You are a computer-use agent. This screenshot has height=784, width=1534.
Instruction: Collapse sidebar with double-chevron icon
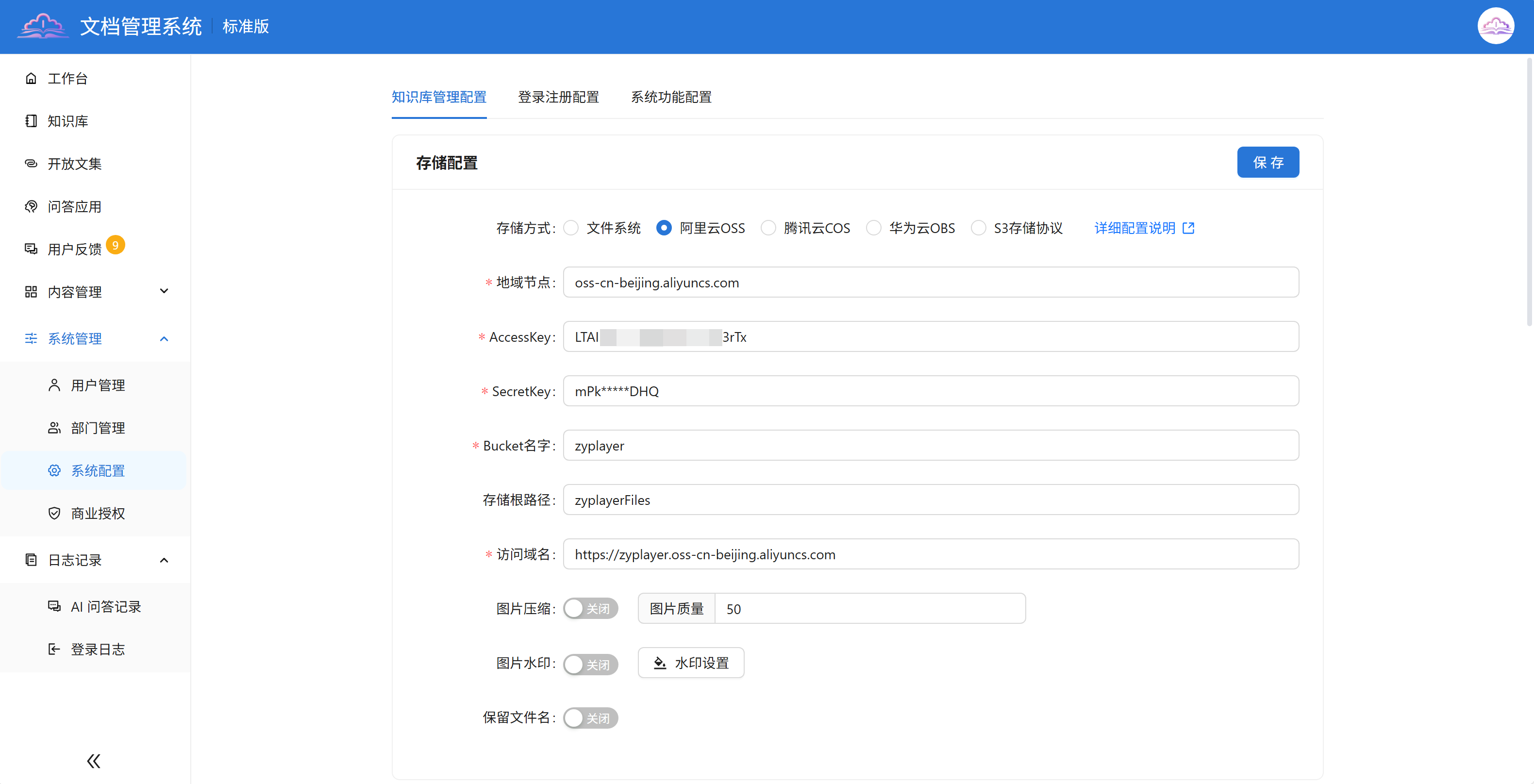pyautogui.click(x=94, y=761)
